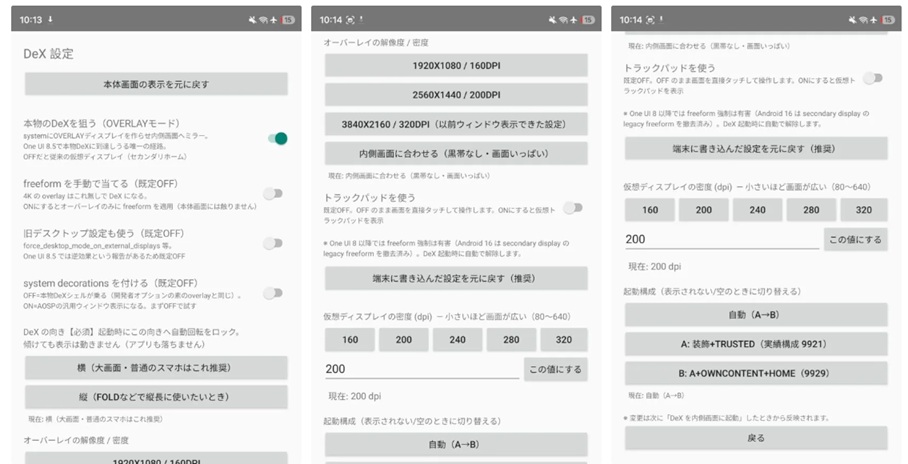Tap mute icon in left screen status bar
The image size is (908, 464).
tap(253, 20)
